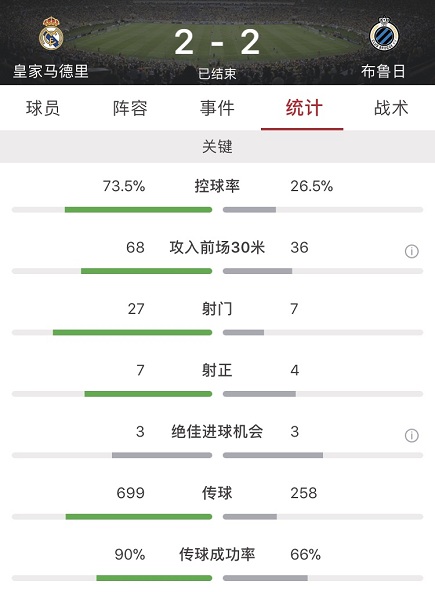The image size is (435, 592).
Task: Click the green 控球率 73.5% bar
Action: click(138, 210)
